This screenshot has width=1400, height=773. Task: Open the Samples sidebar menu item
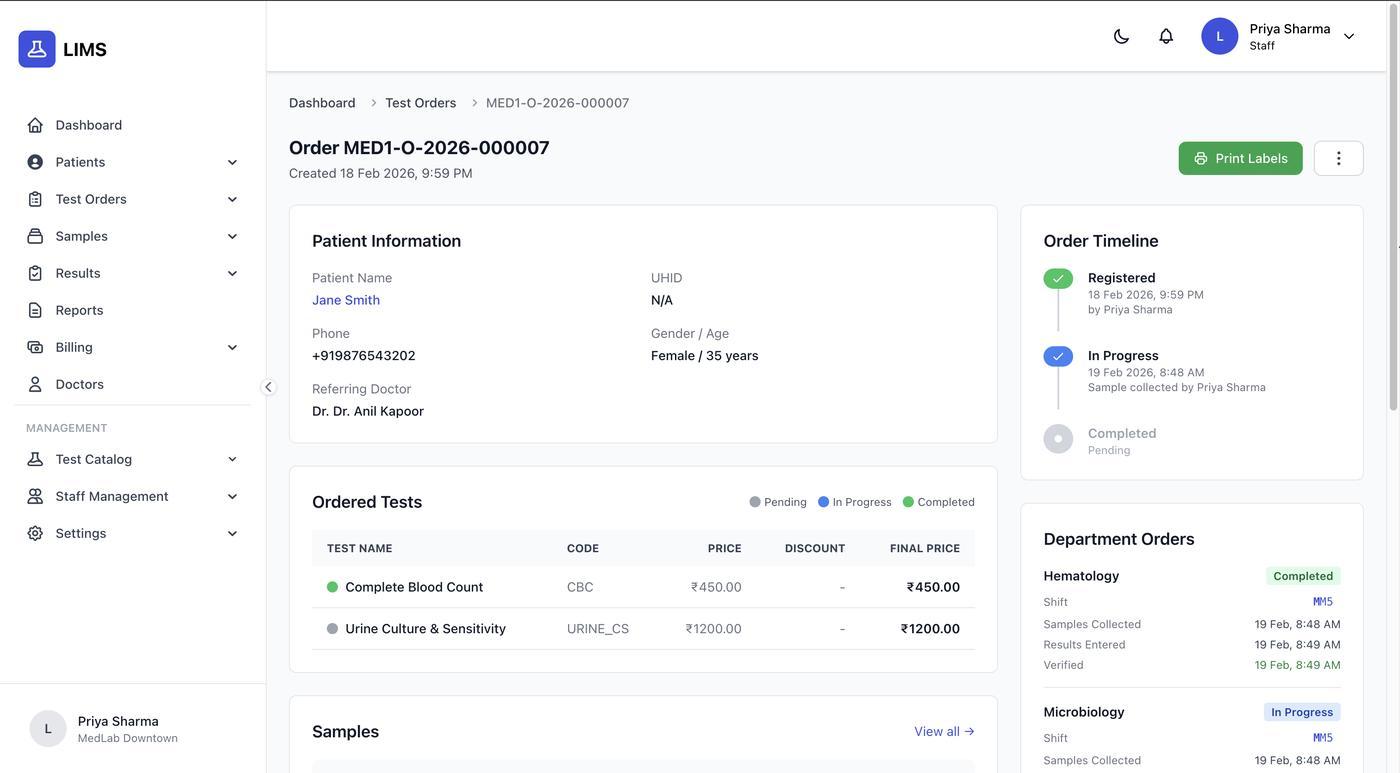pos(82,236)
